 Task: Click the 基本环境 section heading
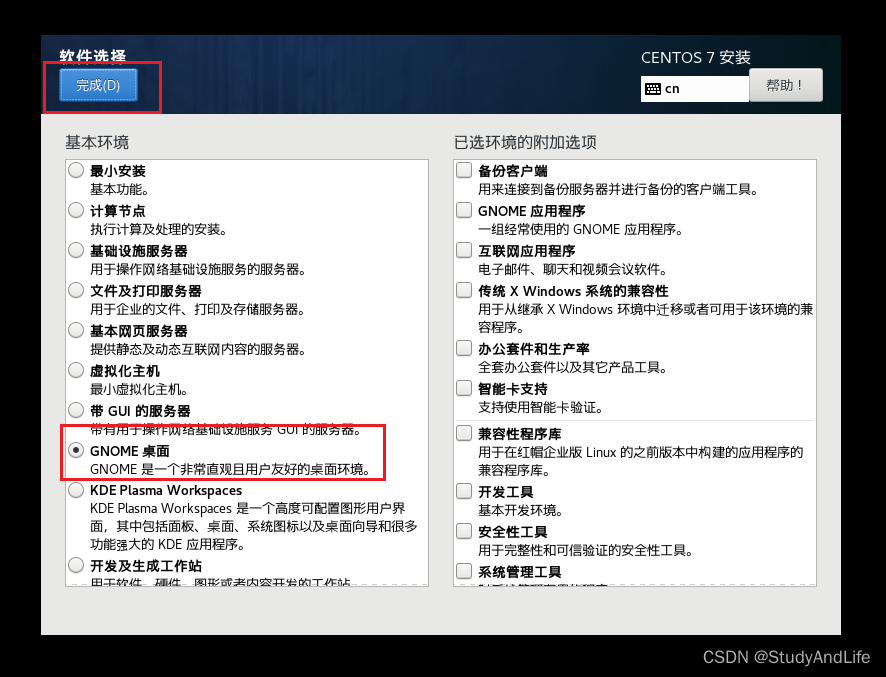(x=97, y=142)
